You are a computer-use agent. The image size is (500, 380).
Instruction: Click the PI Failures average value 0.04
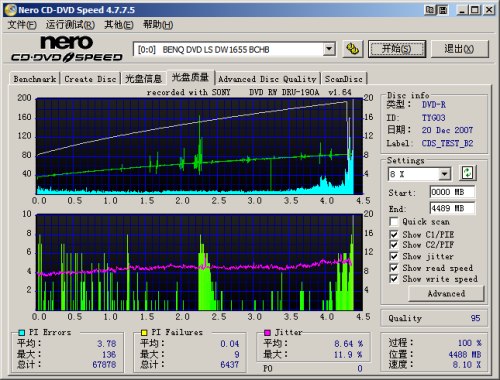click(230, 344)
